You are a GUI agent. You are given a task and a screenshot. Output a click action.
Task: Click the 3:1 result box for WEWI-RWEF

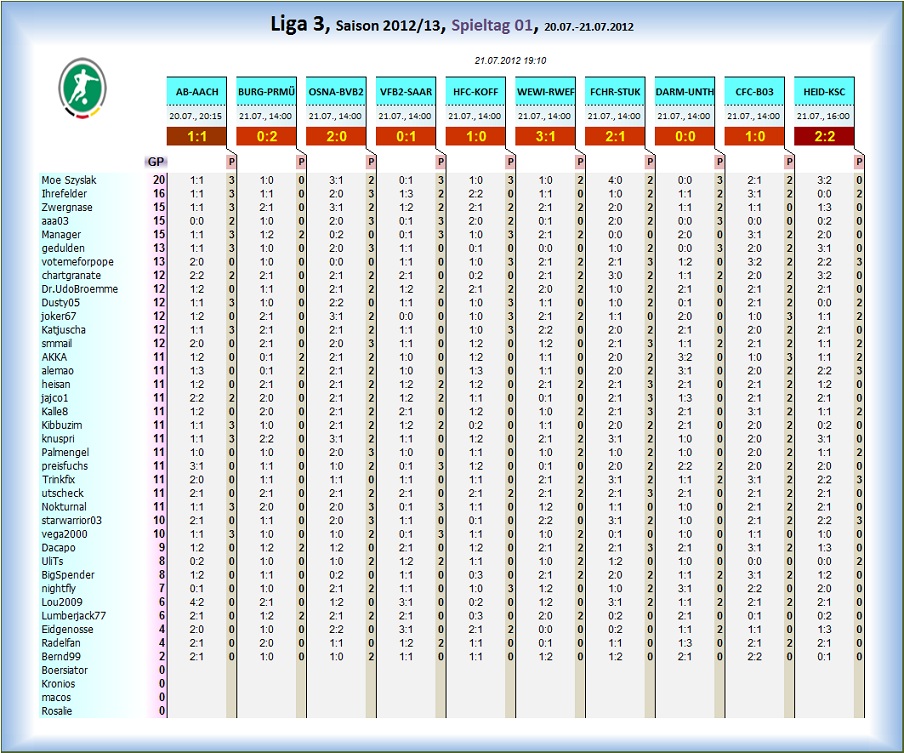click(545, 137)
